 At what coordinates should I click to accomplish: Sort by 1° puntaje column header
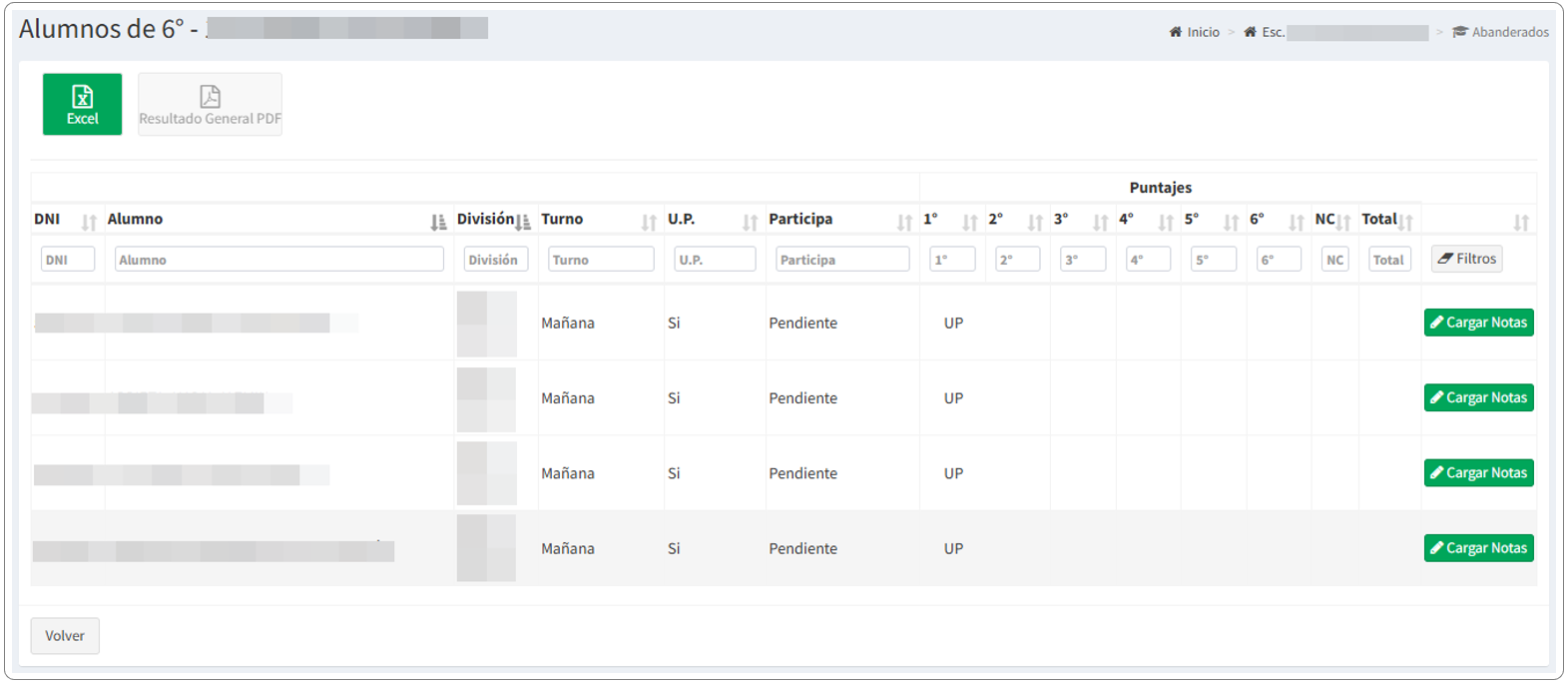pyautogui.click(x=950, y=220)
